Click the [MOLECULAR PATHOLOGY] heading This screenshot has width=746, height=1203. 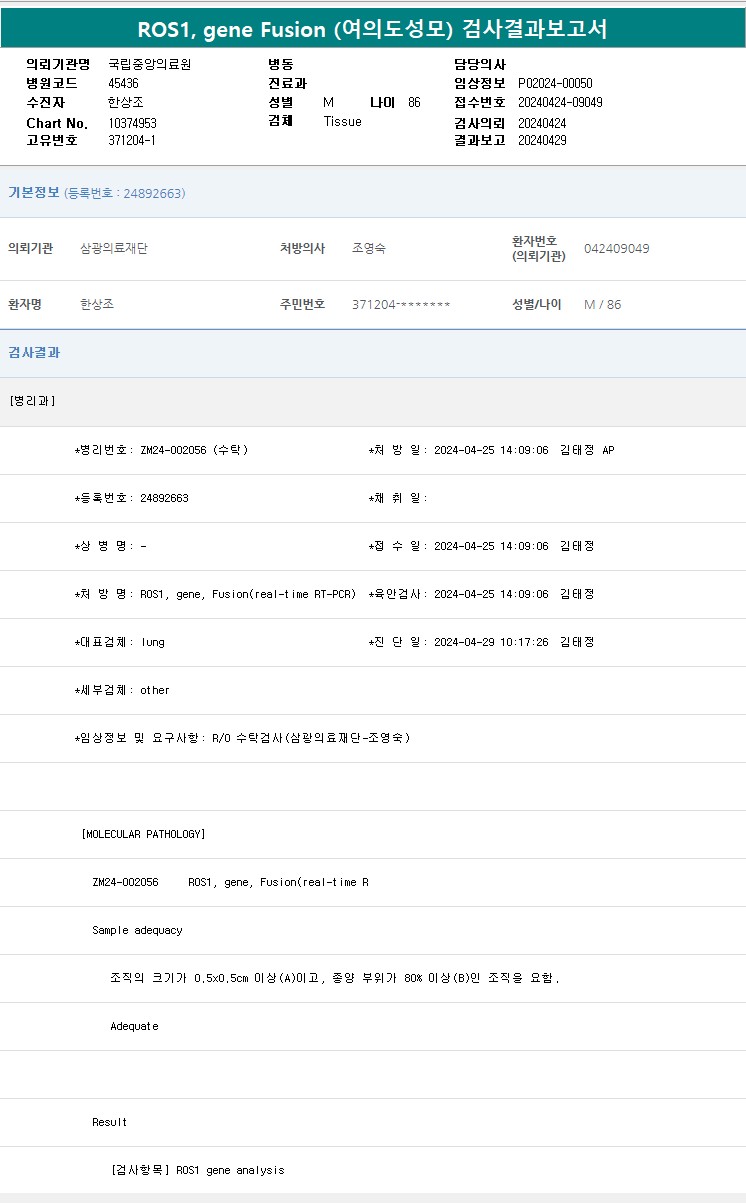point(143,834)
